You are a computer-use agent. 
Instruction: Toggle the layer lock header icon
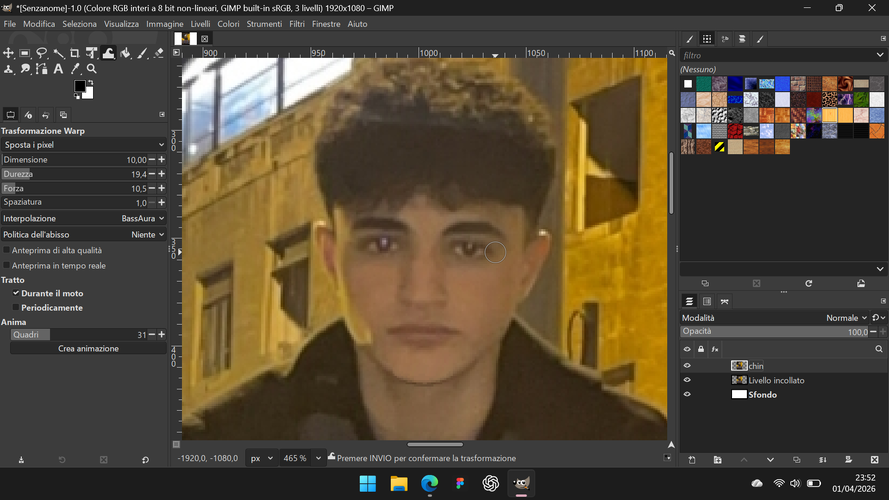click(x=701, y=349)
